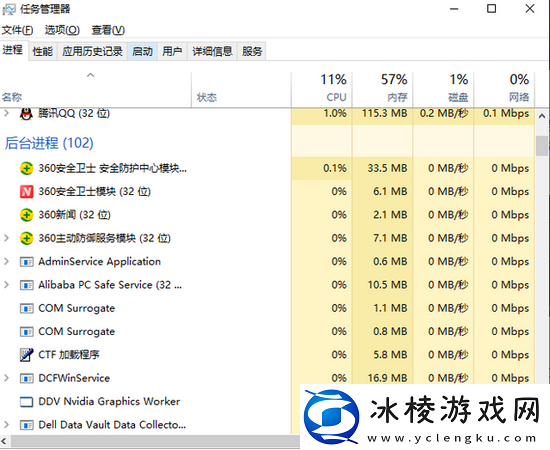Select the 后台进程 (102) group heading
Screen dimensions: 550x450
point(49,143)
